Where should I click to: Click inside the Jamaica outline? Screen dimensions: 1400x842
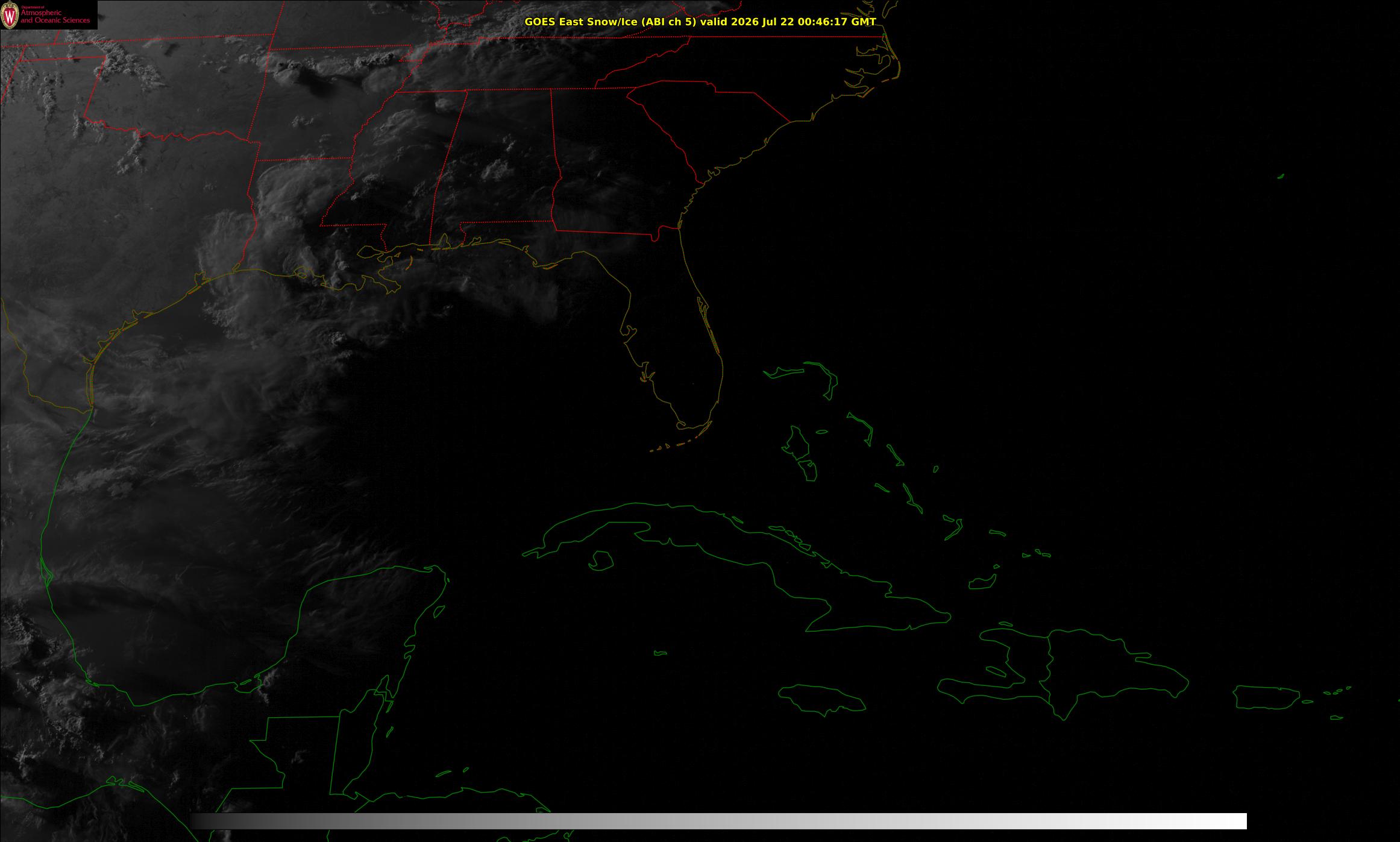[x=823, y=698]
